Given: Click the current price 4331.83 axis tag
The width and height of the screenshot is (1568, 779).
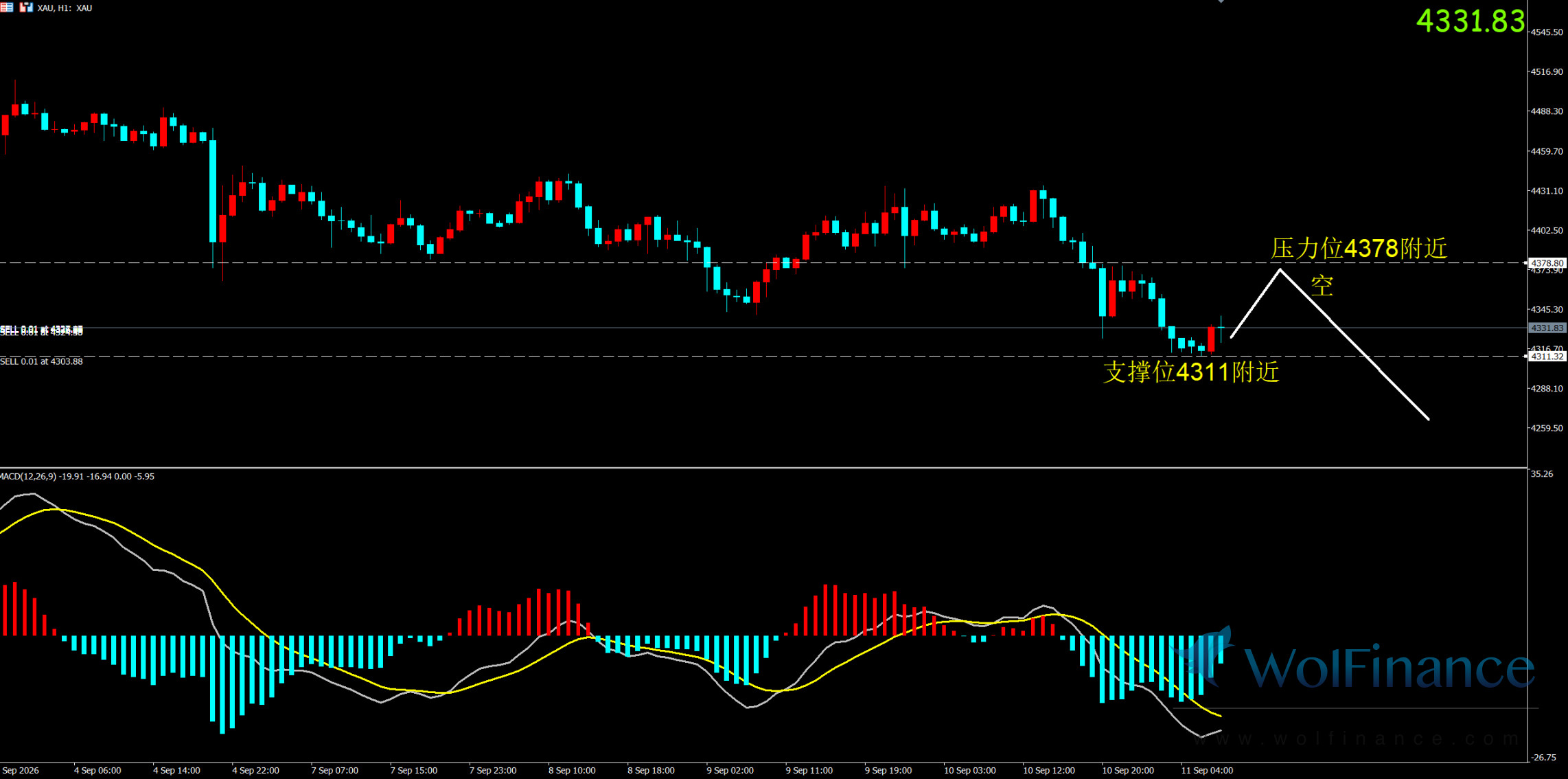Looking at the screenshot, I should click(1546, 328).
